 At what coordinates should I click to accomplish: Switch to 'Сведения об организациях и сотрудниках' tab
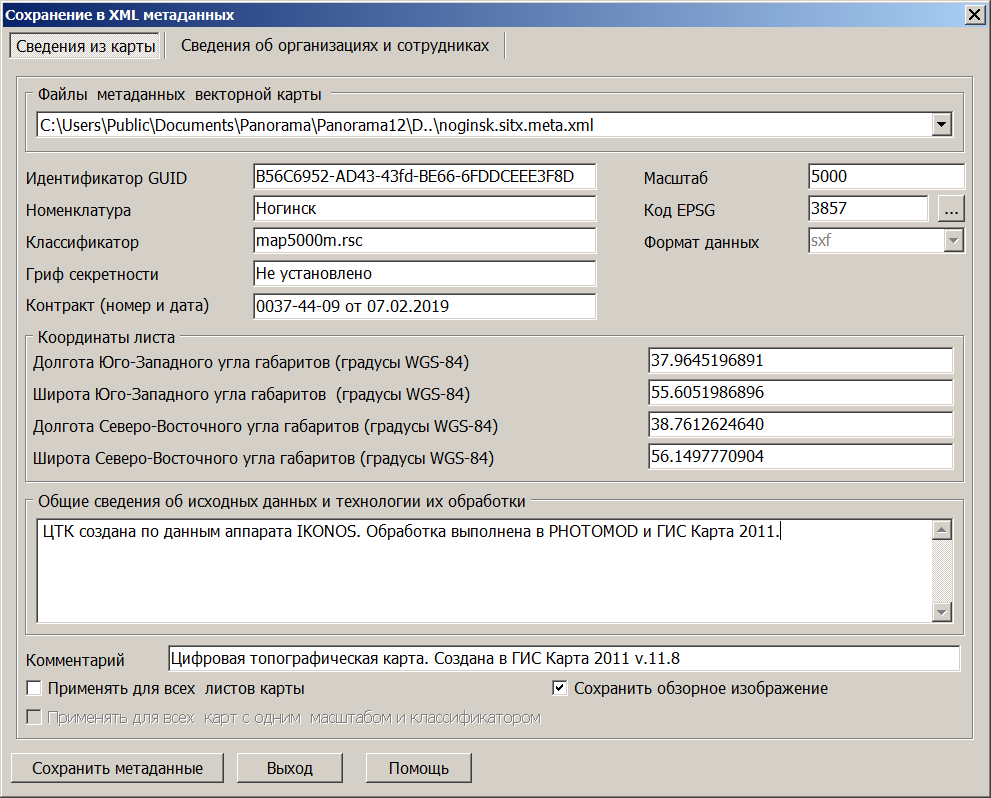[335, 46]
